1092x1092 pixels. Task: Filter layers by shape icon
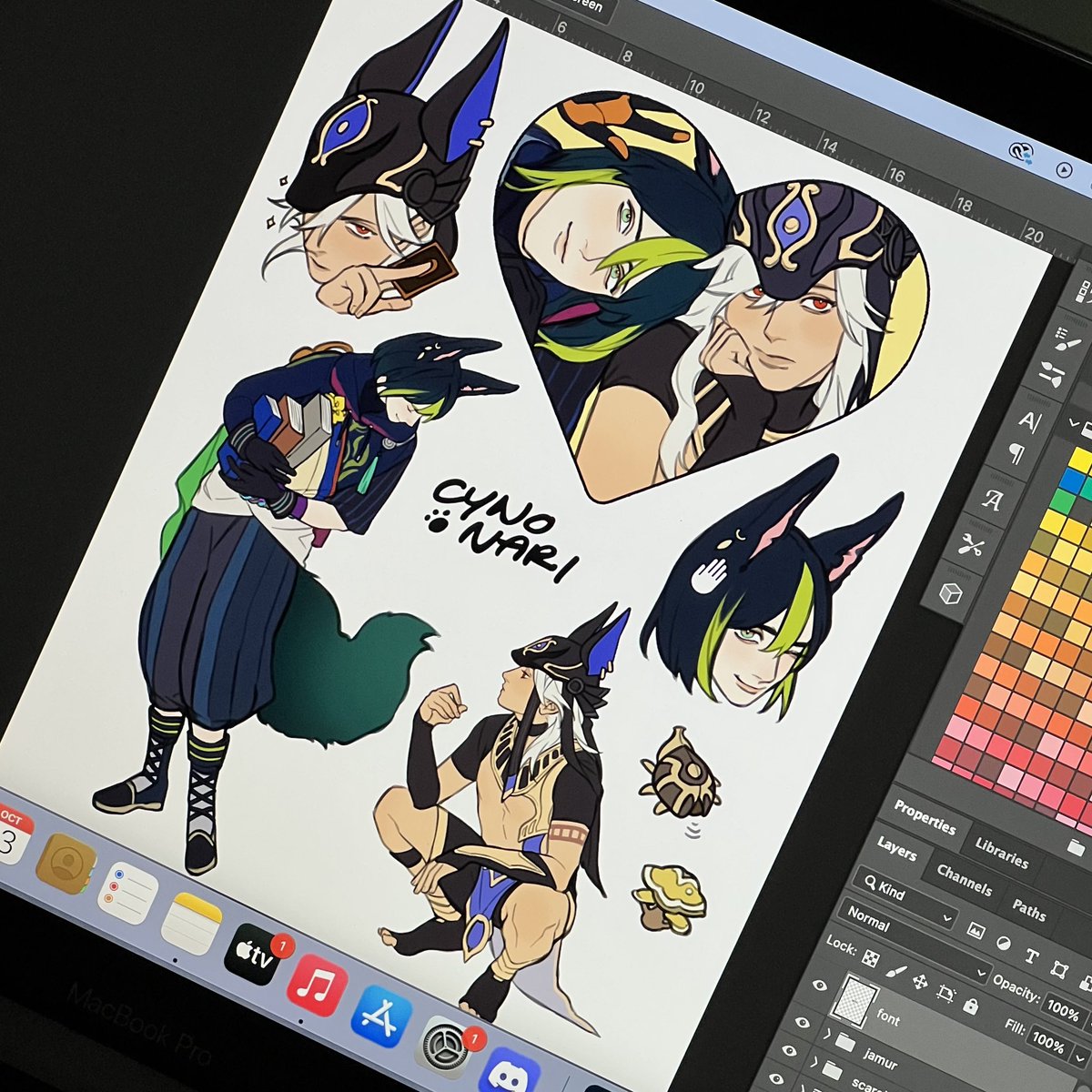point(1059,970)
